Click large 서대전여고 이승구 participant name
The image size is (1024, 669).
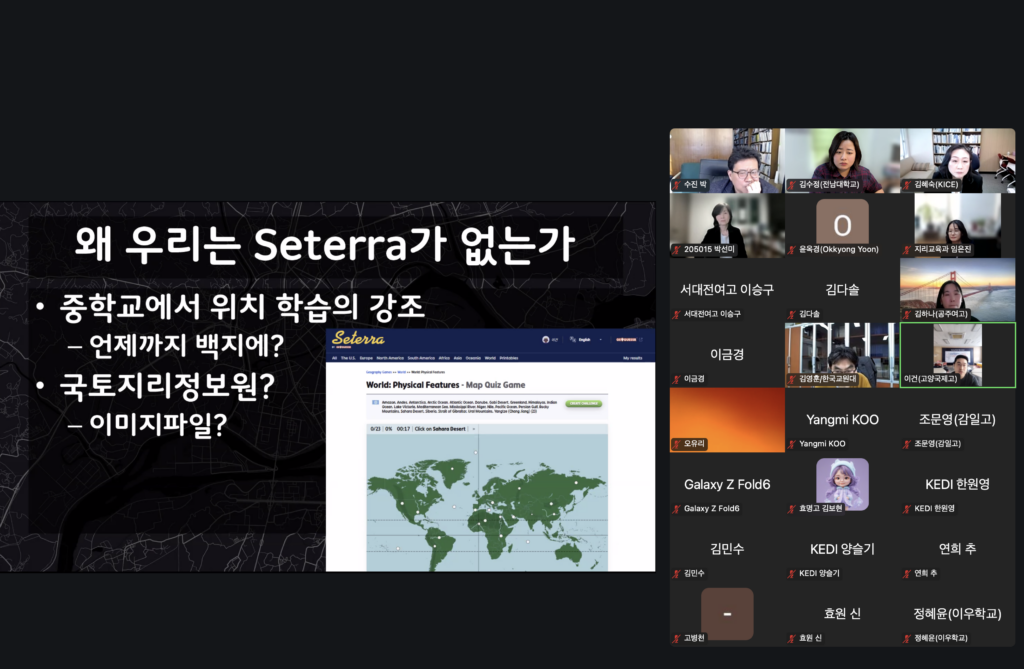727,289
